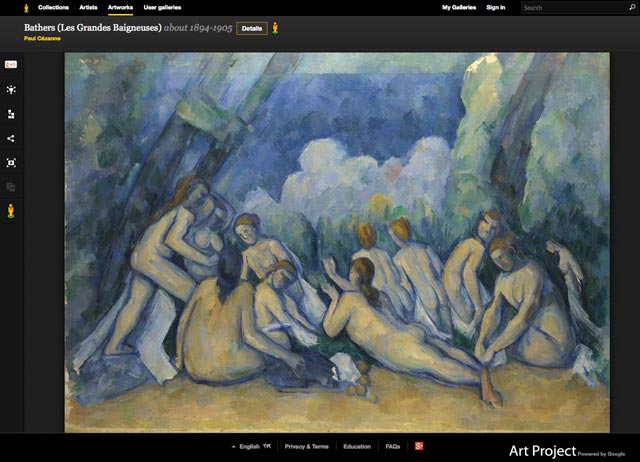Screen dimensions: 640x462
Task: Open the Google+ icon in footer
Action: 419,446
